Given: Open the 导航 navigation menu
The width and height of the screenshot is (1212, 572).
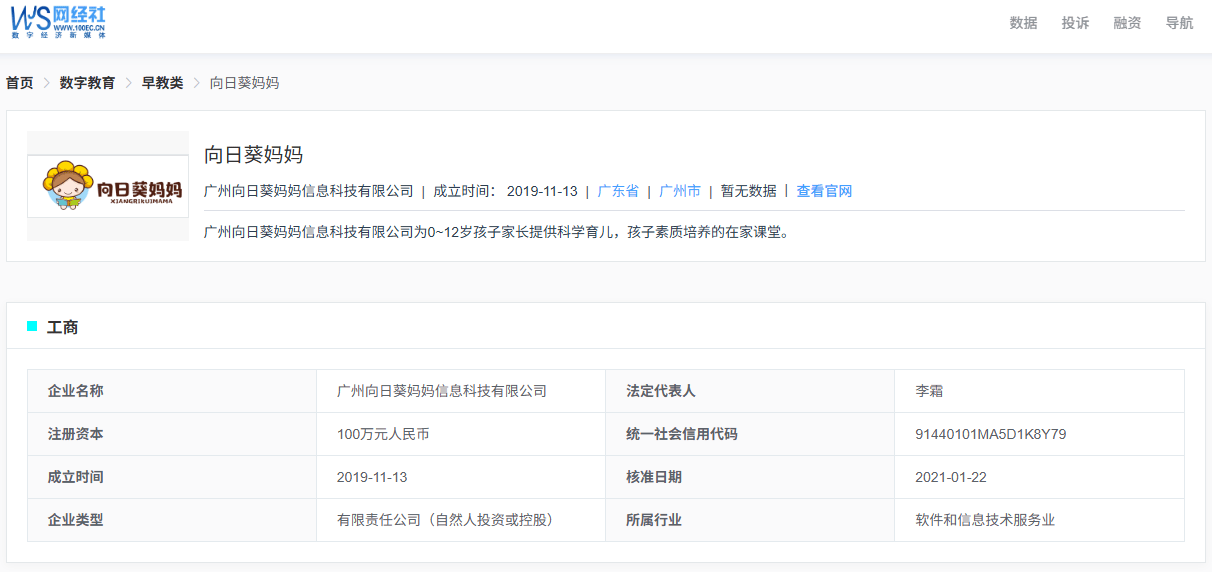Looking at the screenshot, I should click(x=1179, y=23).
